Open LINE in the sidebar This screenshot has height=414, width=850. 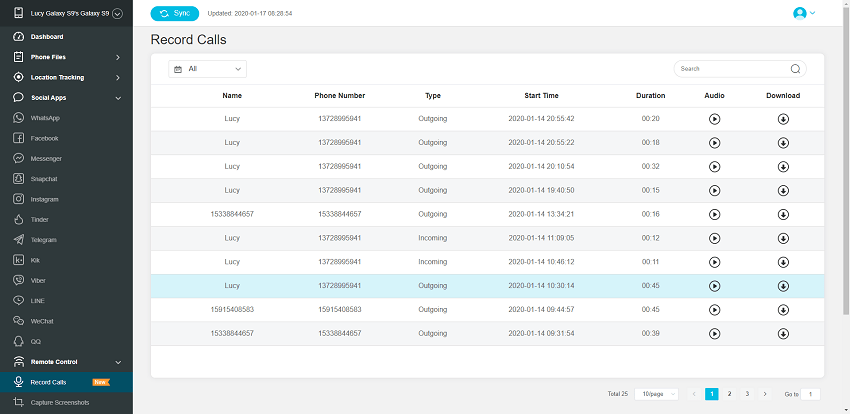coord(66,301)
